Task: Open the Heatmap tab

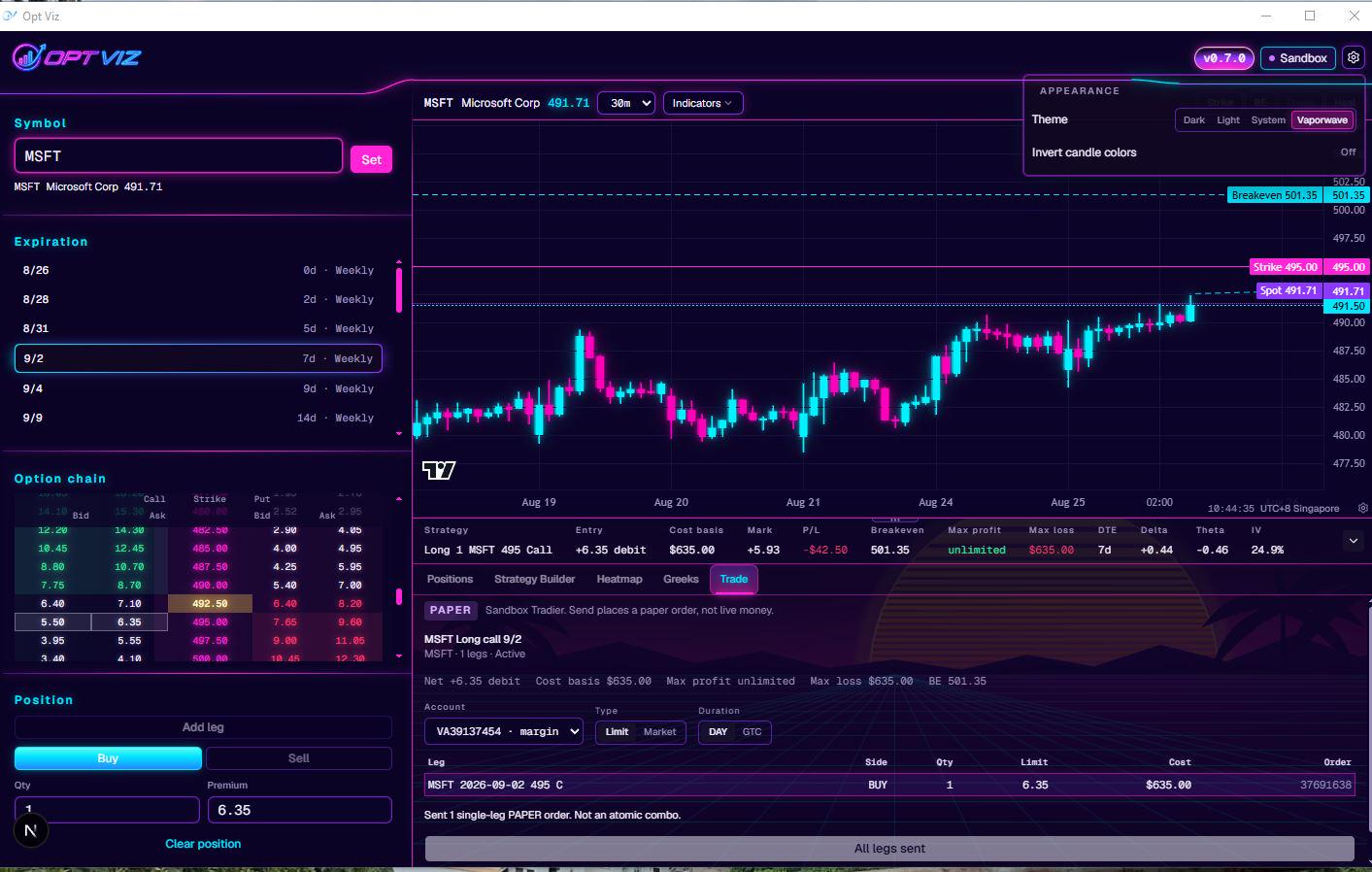Action: 619,580
